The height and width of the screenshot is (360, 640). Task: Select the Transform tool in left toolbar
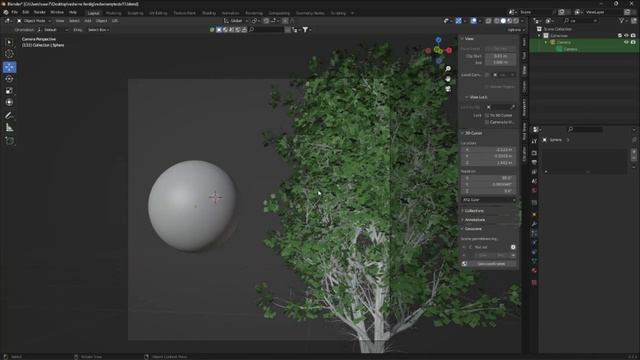click(x=9, y=102)
